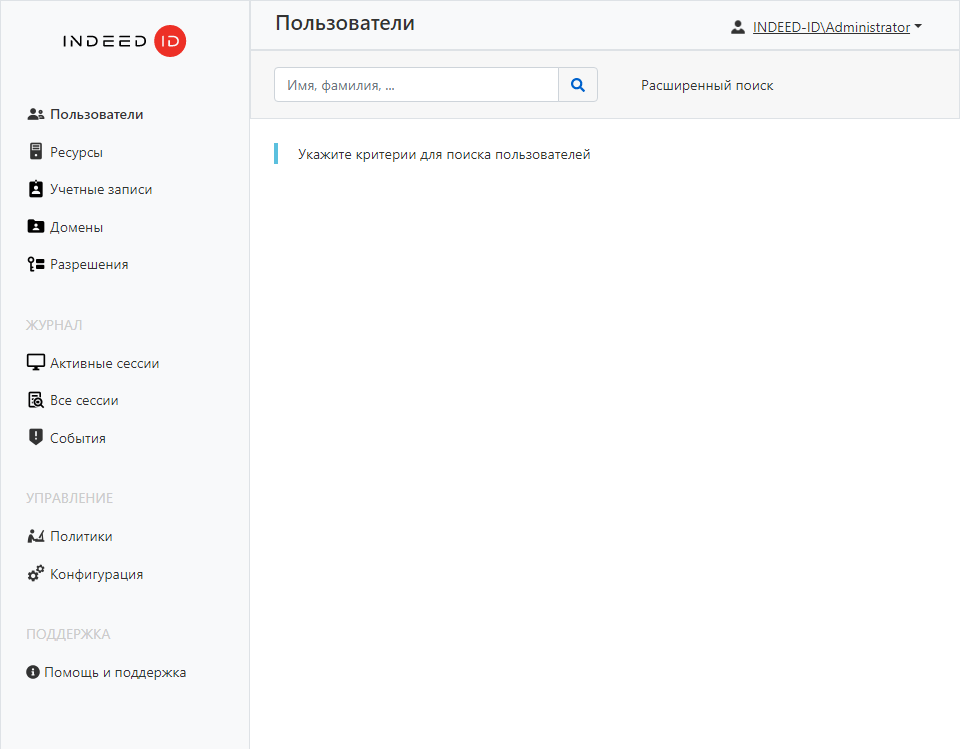Expand the dropdown caret beside Administrator
Viewport: 960px width, 749px height.
tap(918, 27)
